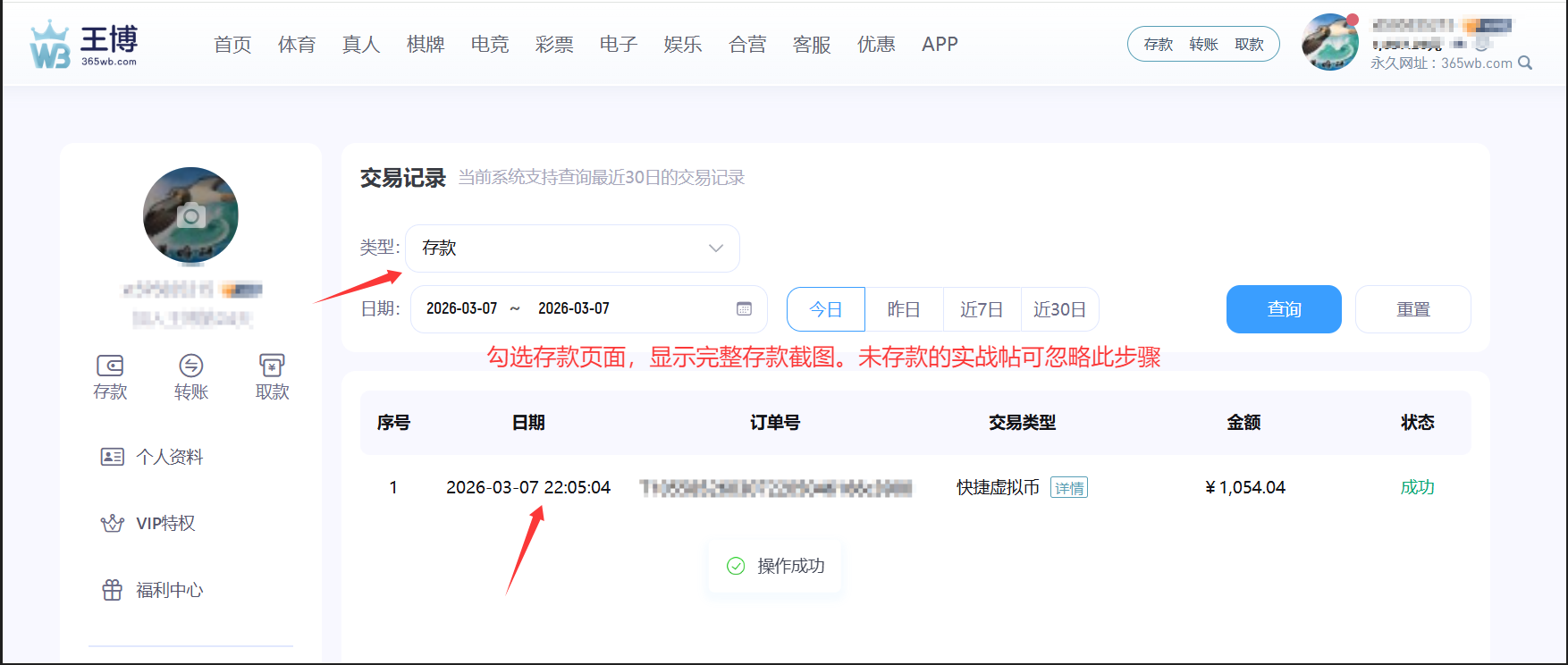1568x665 pixels.
Task: Click the WB crown logo
Action: 50,46
